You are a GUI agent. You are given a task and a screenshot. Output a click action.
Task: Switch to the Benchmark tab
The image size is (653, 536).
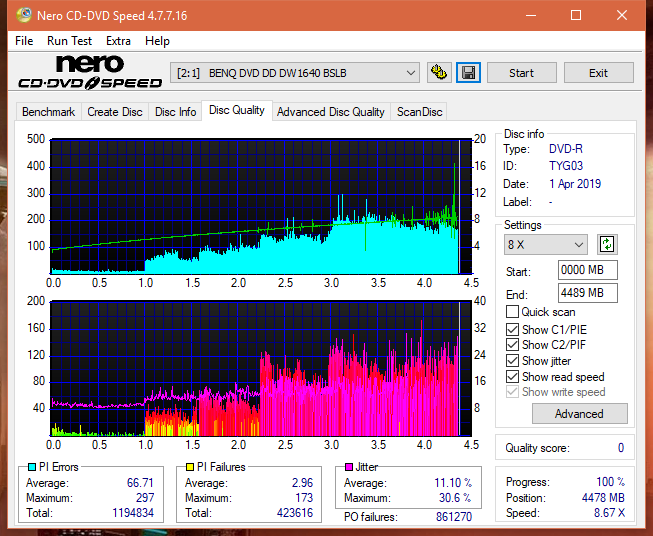[x=49, y=112]
